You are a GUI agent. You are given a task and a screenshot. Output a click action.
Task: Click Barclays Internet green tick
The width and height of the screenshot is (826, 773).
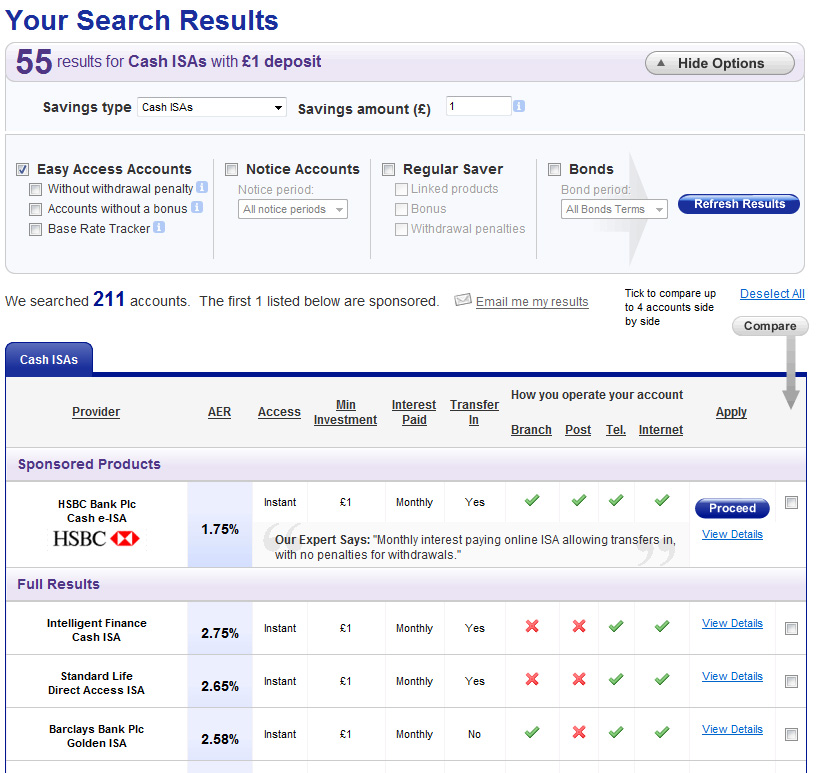click(x=662, y=732)
